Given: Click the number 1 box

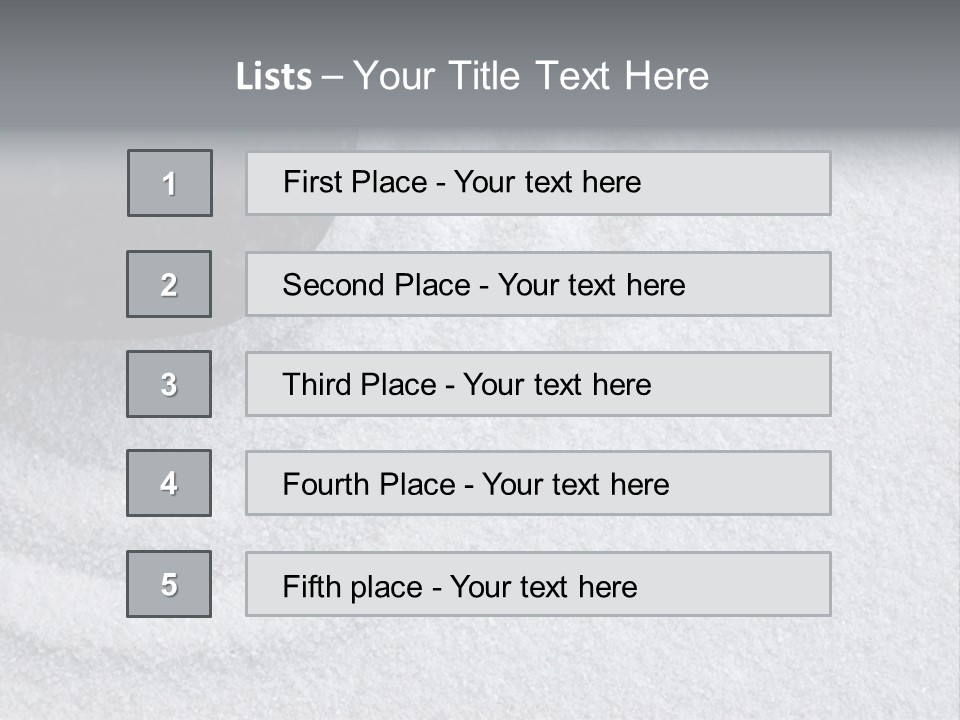Looking at the screenshot, I should (170, 183).
